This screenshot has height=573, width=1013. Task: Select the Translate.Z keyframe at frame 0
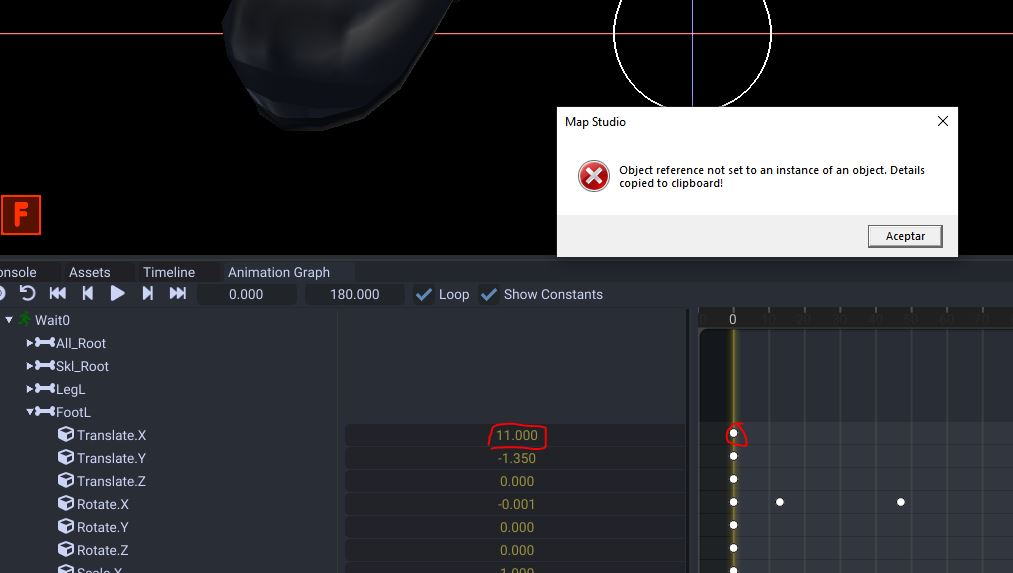(x=733, y=479)
